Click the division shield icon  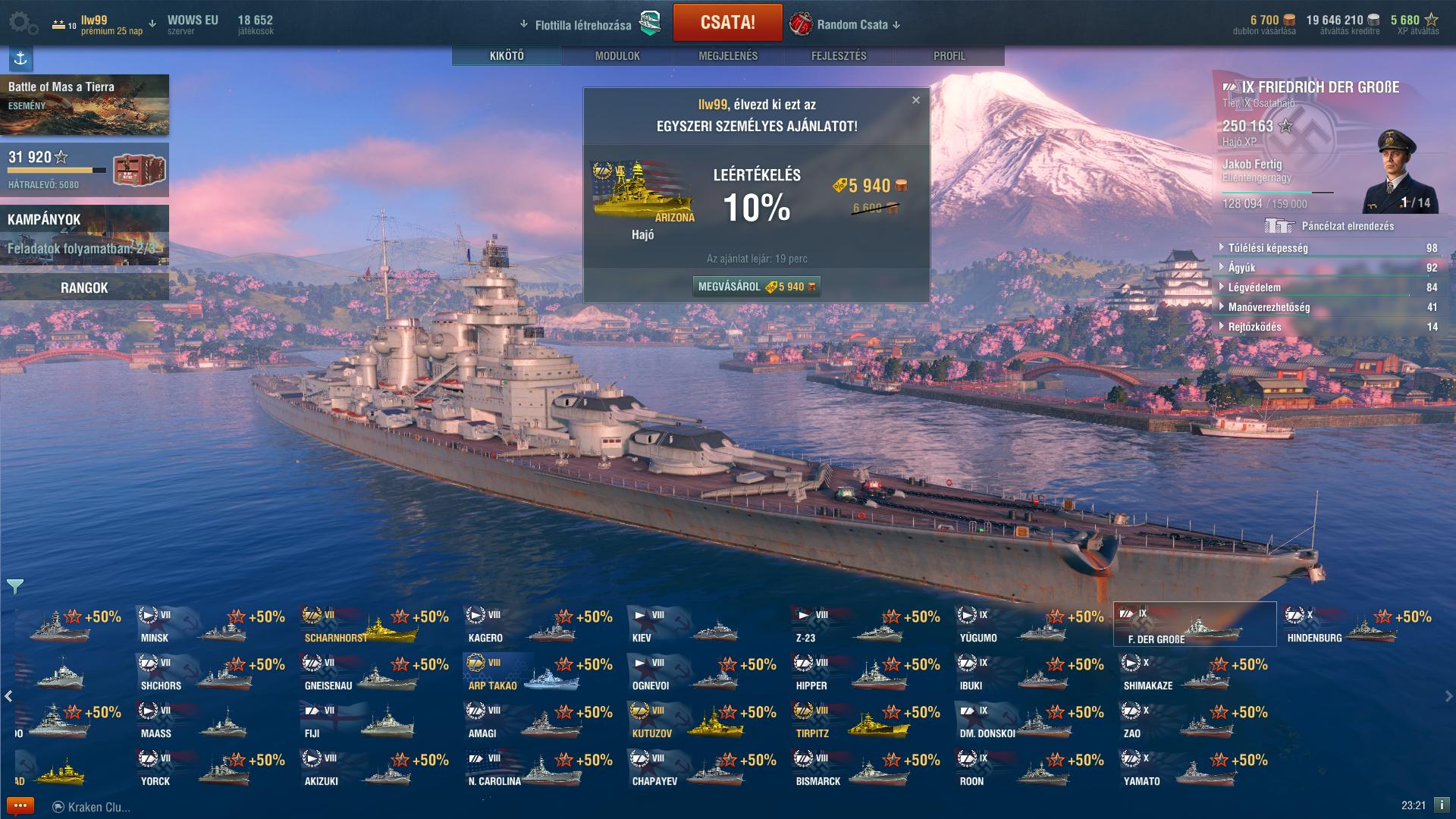650,24
